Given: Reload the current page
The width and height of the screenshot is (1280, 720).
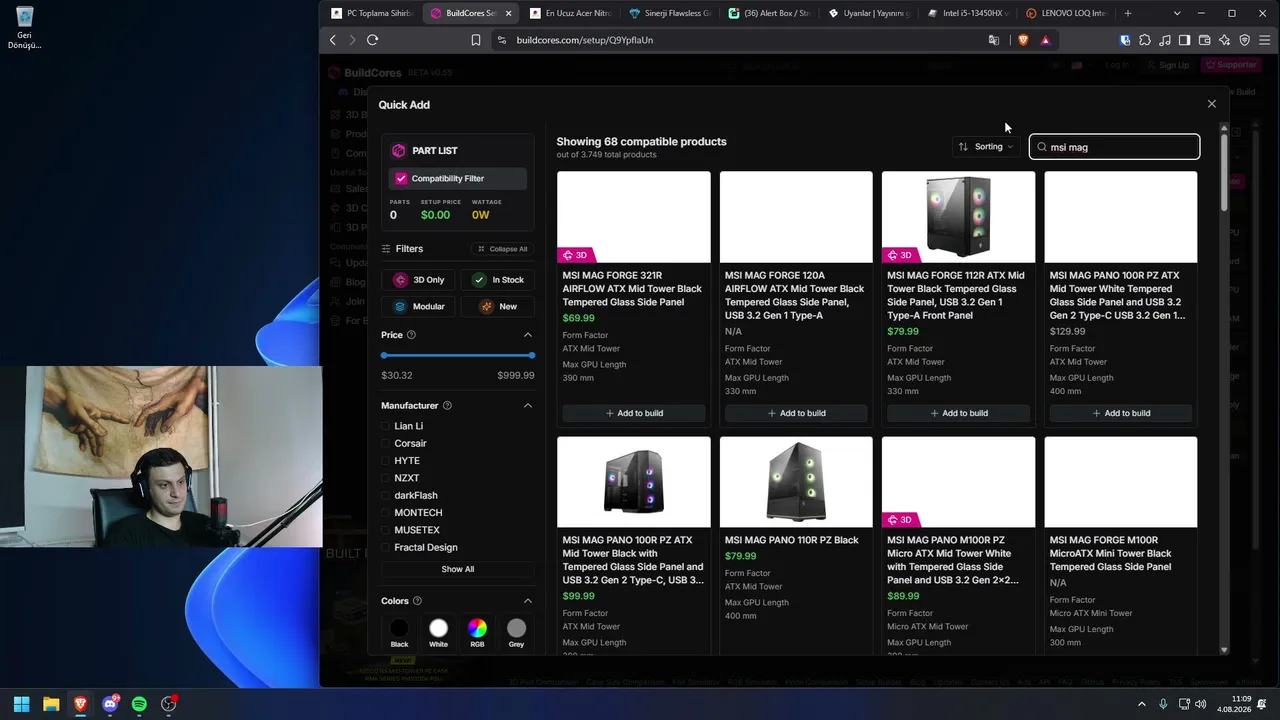Looking at the screenshot, I should point(372,40).
